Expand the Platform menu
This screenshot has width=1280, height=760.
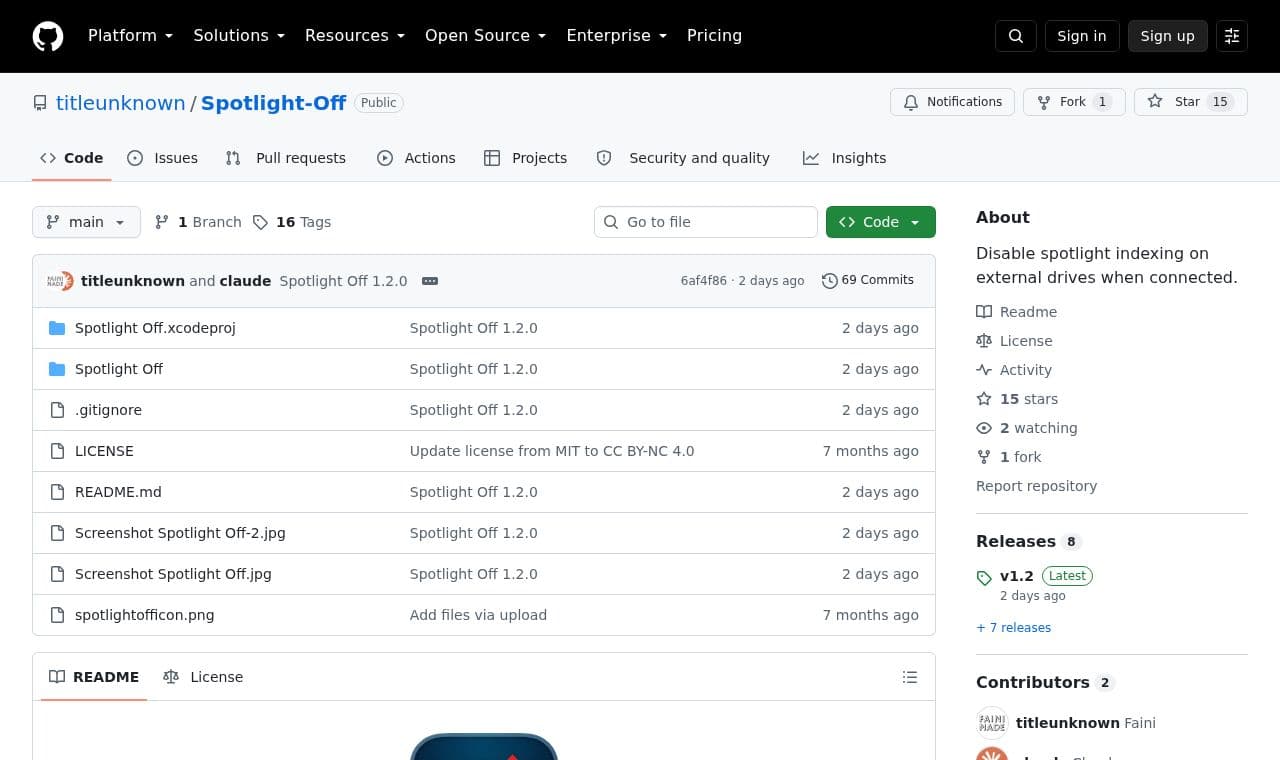click(x=130, y=36)
